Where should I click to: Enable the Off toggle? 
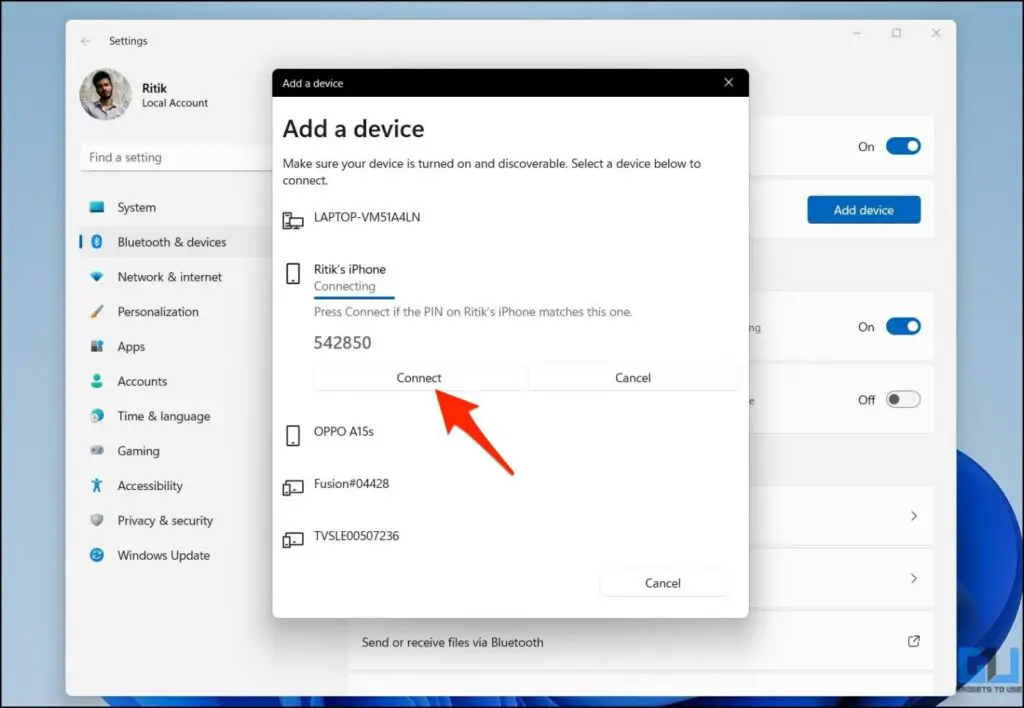pyautogui.click(x=903, y=399)
